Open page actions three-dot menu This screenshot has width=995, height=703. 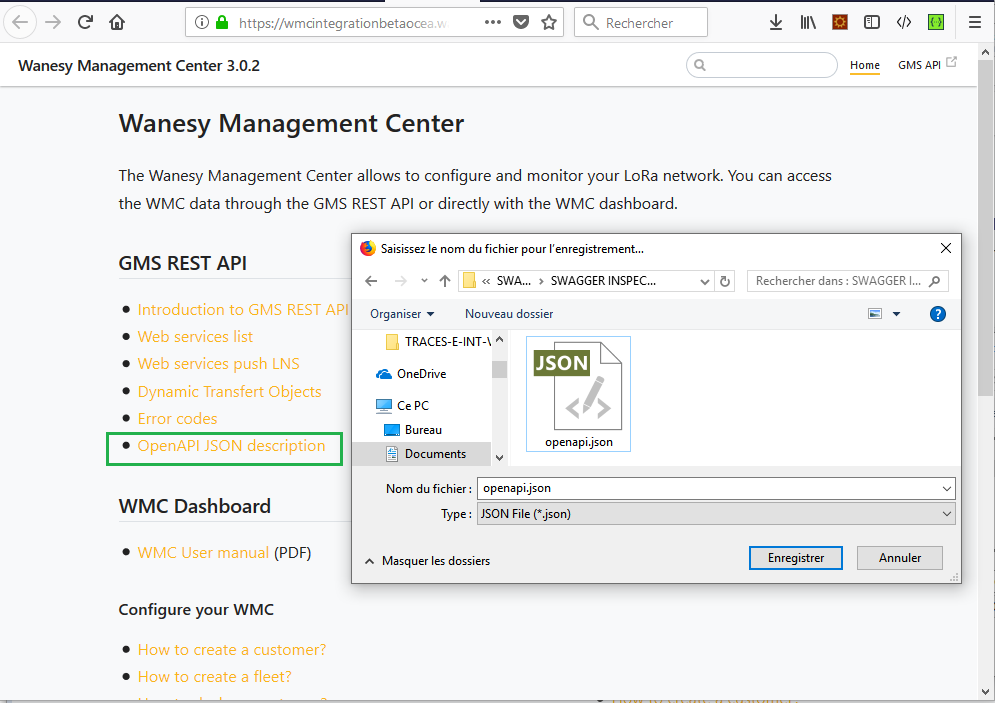pos(493,22)
